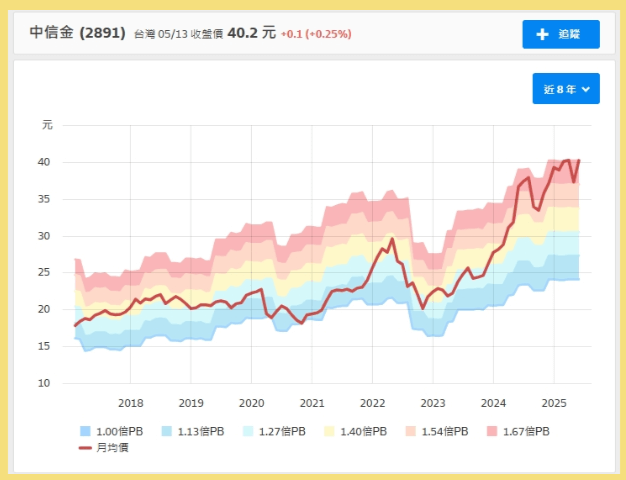Screen dimensions: 626x480
Task: Click the 1.27倍PB light cyan swatch
Action: [x=248, y=431]
